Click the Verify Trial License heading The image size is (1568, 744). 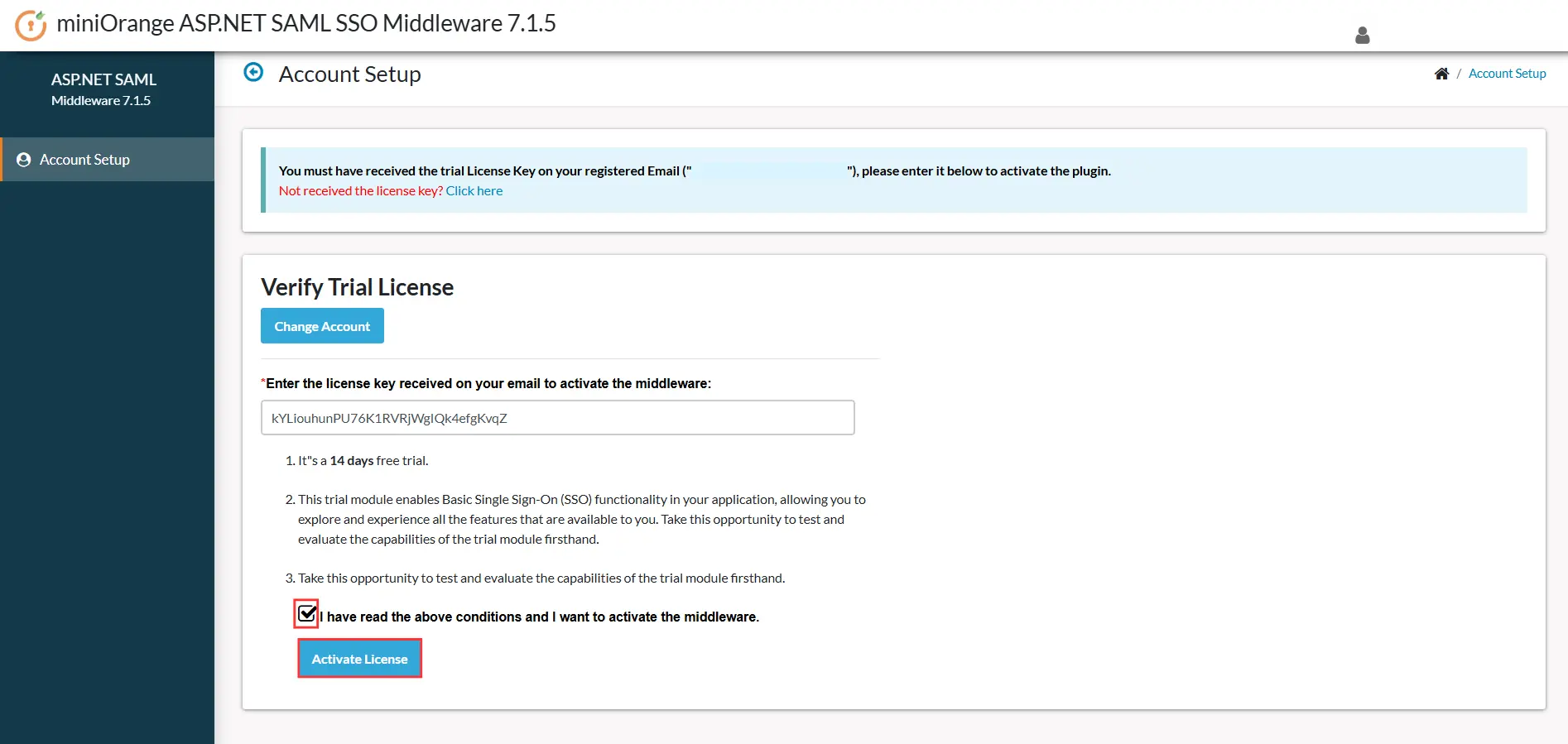pyautogui.click(x=357, y=287)
